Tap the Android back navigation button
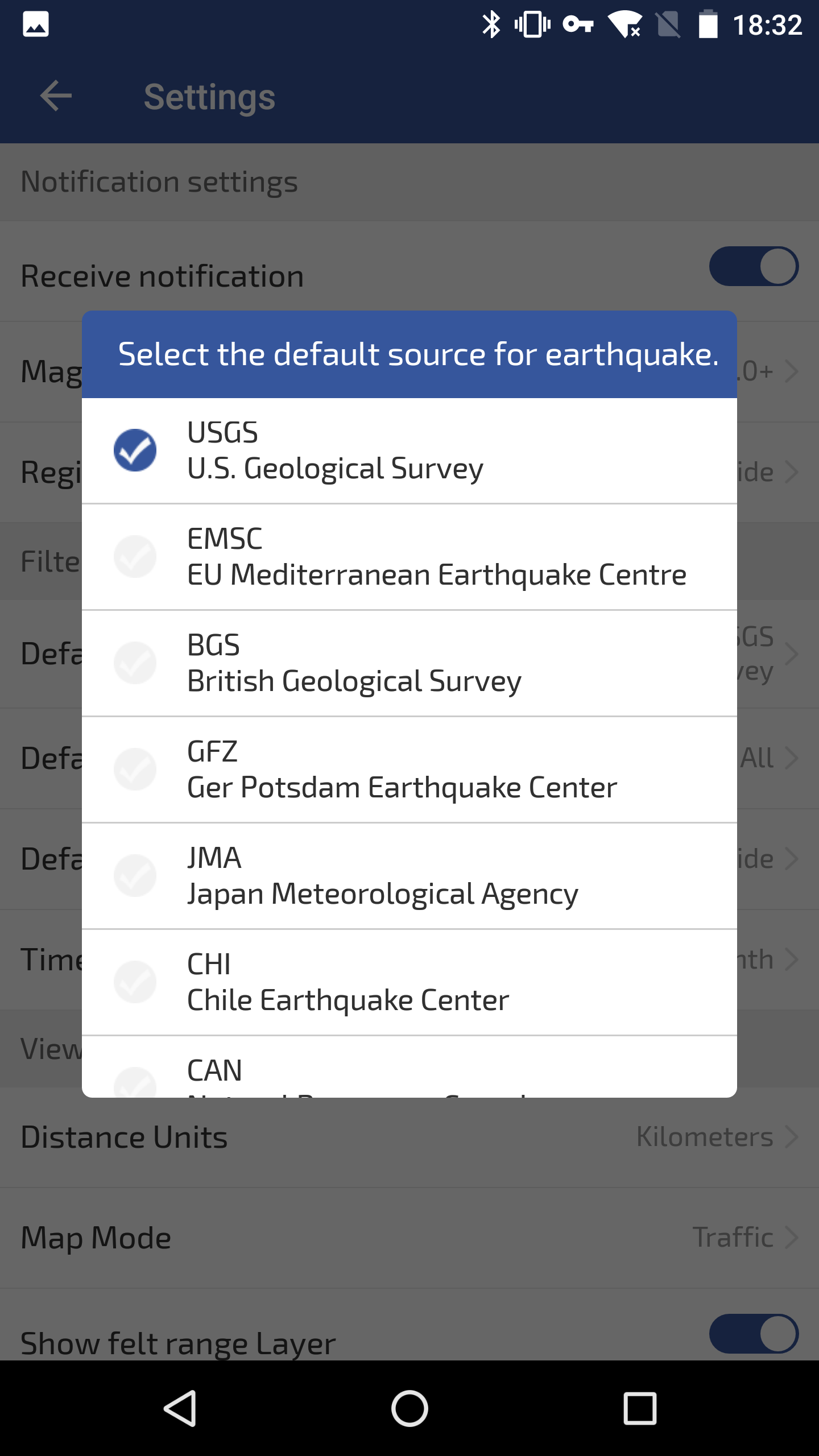 (180, 1408)
